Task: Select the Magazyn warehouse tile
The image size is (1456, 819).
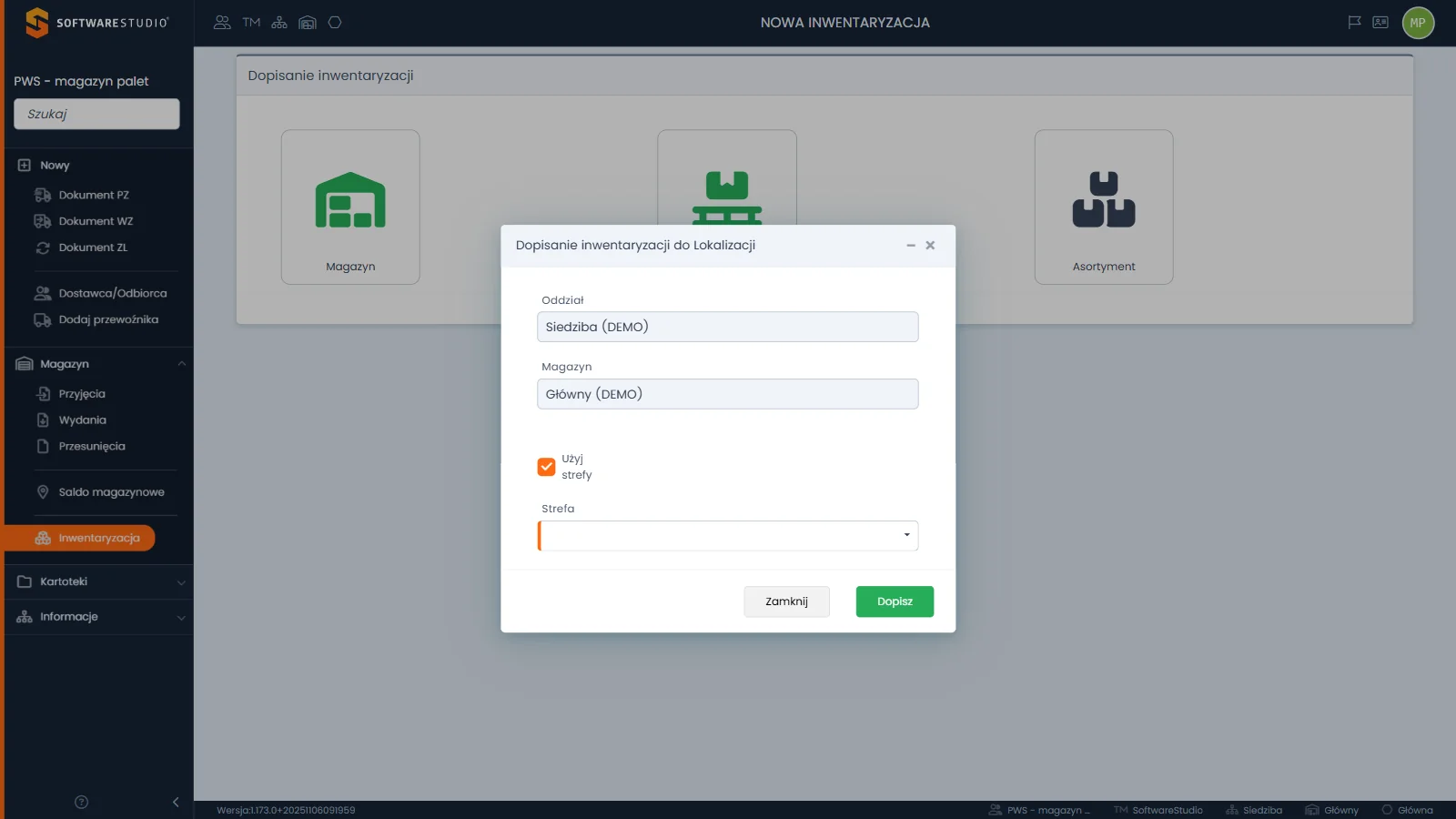Action: click(x=350, y=207)
